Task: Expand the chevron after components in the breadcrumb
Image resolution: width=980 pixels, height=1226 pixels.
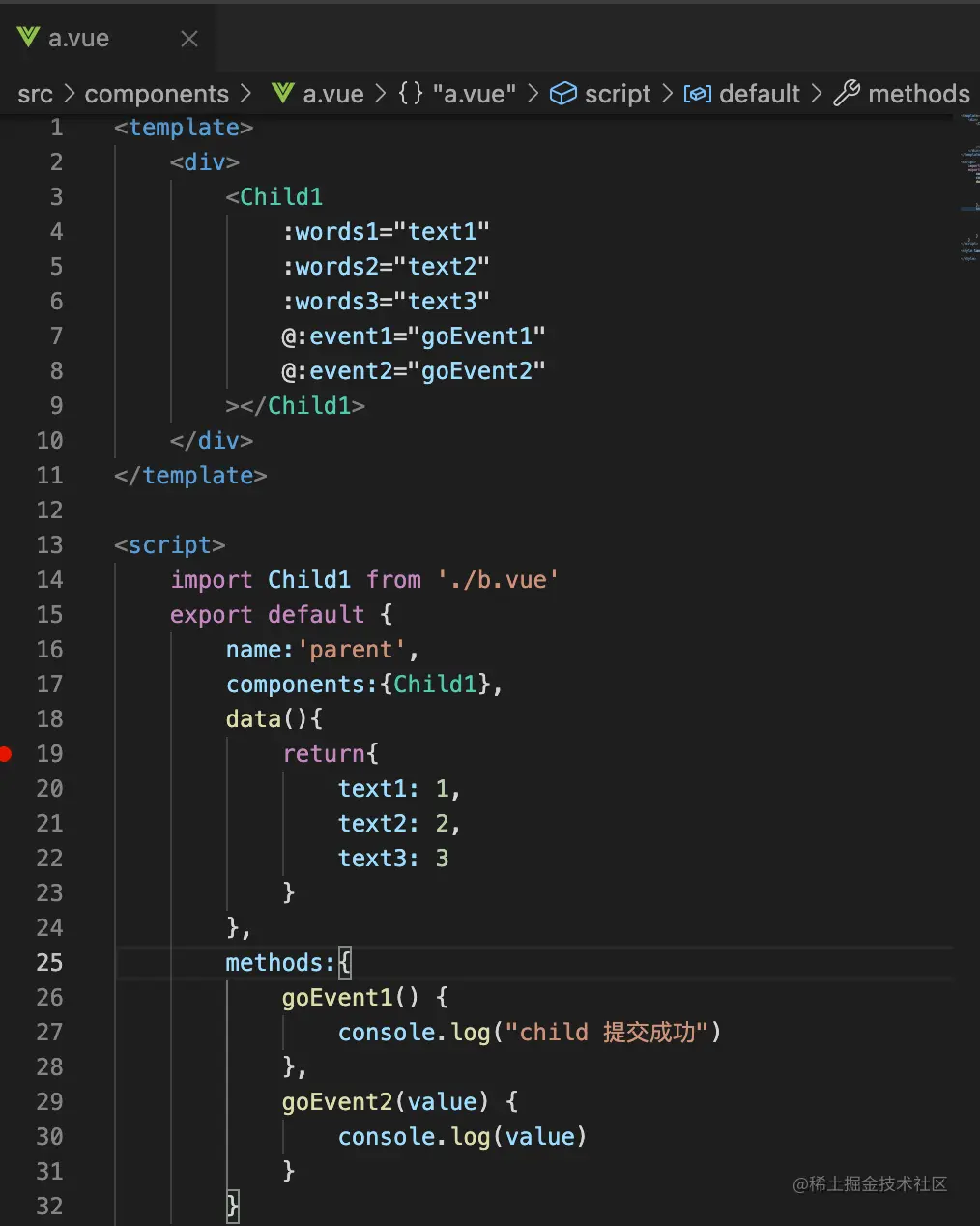Action: pos(245,94)
